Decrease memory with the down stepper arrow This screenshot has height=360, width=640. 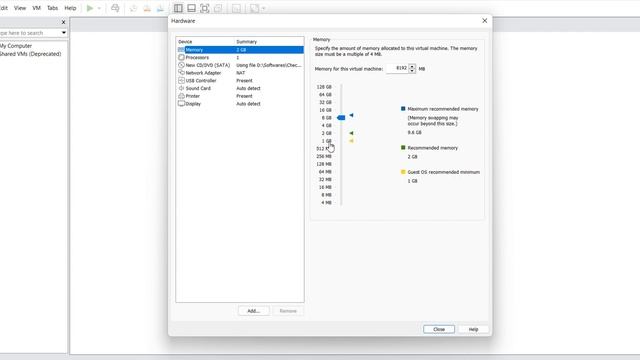412,71
